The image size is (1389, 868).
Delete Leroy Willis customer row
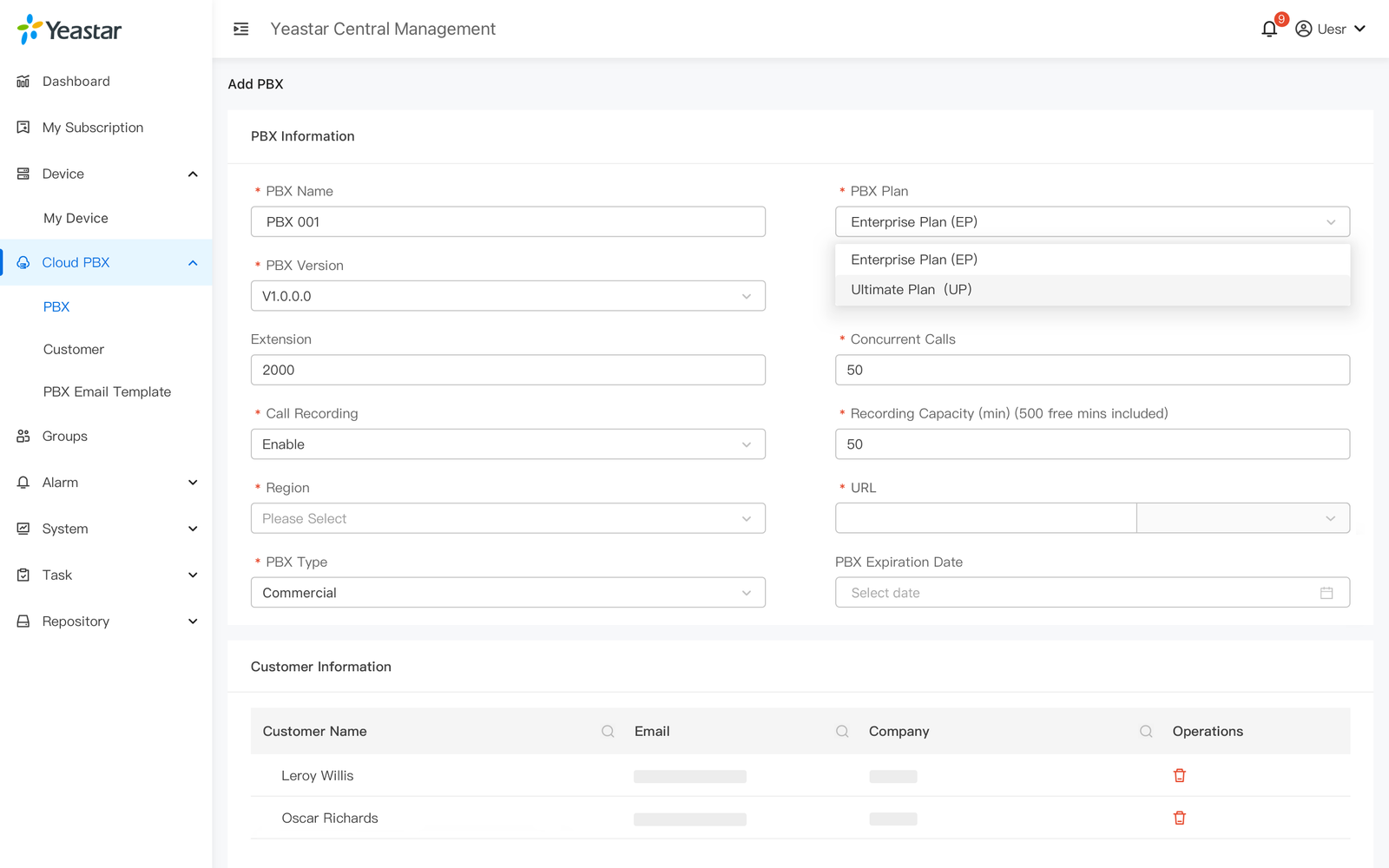1179,776
